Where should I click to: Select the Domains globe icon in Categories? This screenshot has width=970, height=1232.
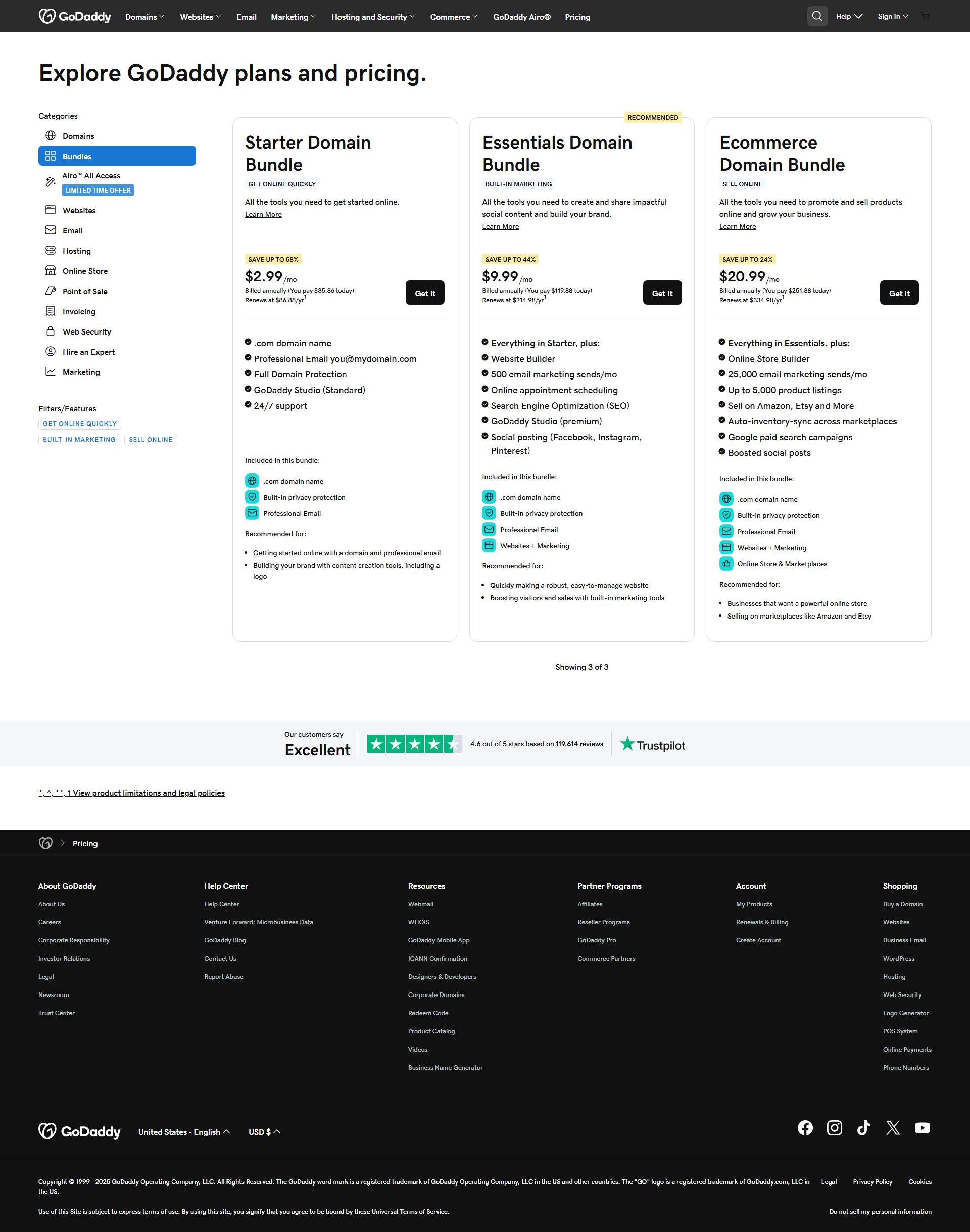coord(51,136)
